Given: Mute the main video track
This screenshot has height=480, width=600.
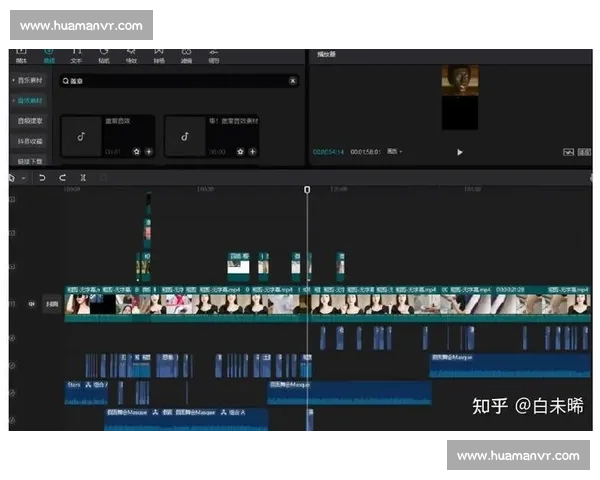Looking at the screenshot, I should tap(31, 303).
